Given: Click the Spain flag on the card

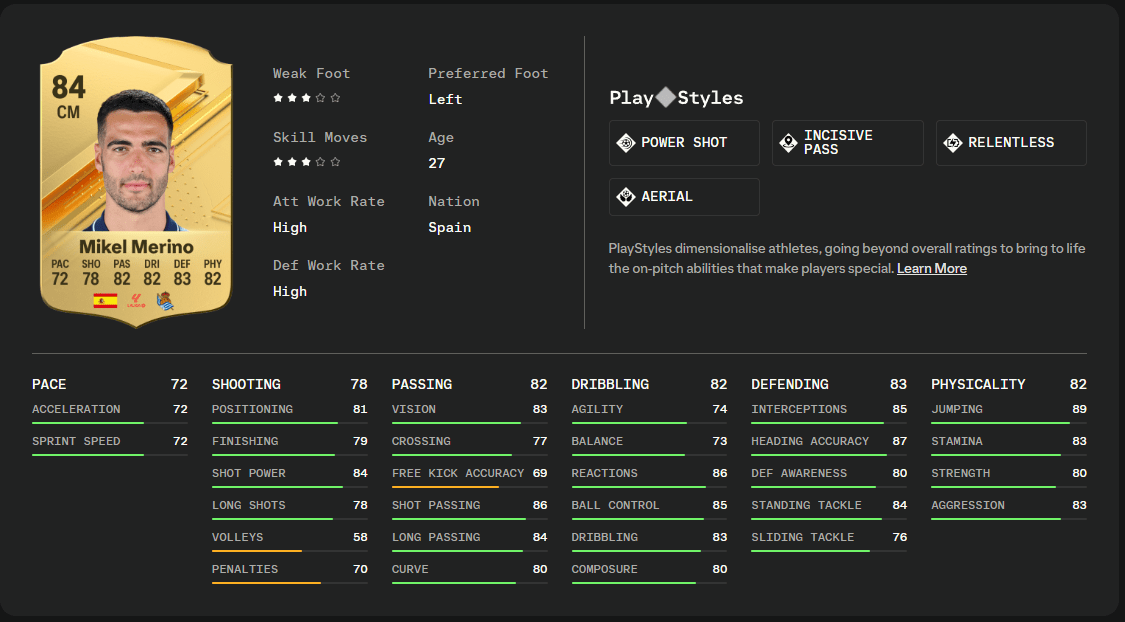Looking at the screenshot, I should 105,300.
